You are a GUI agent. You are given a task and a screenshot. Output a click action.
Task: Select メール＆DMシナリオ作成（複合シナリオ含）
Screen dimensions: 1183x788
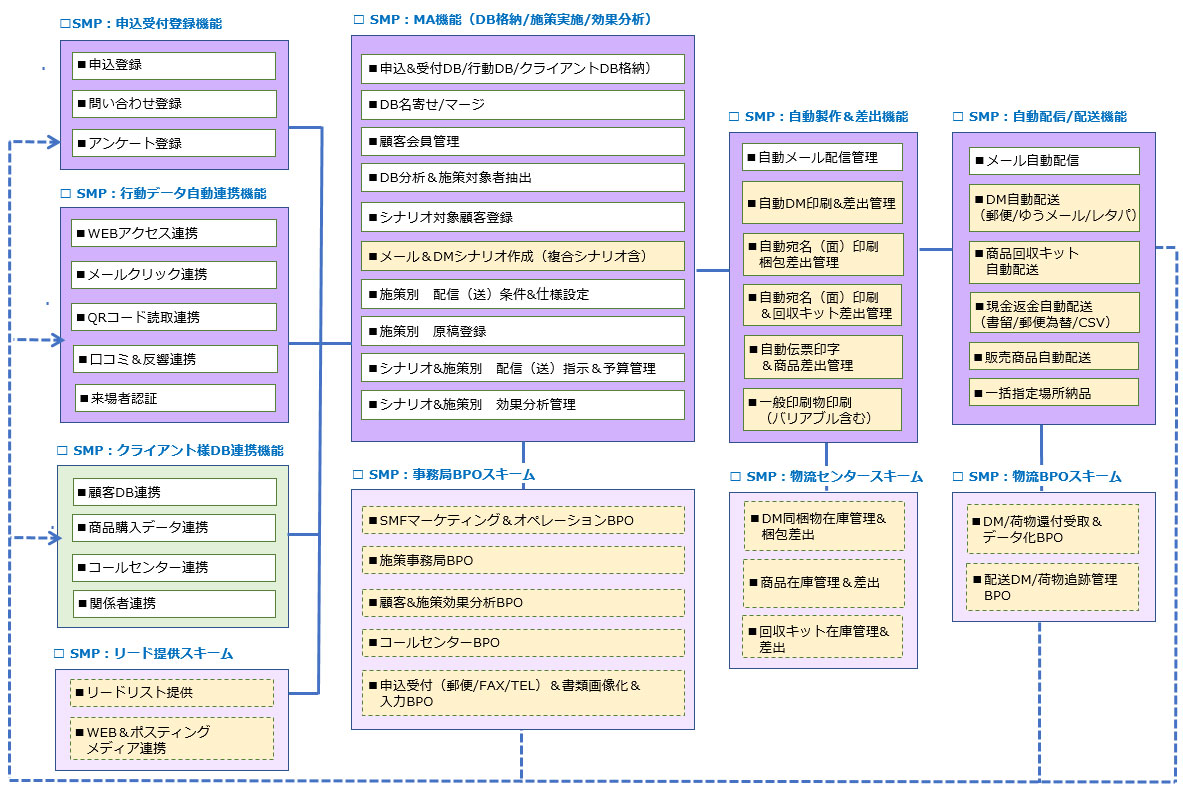[520, 255]
